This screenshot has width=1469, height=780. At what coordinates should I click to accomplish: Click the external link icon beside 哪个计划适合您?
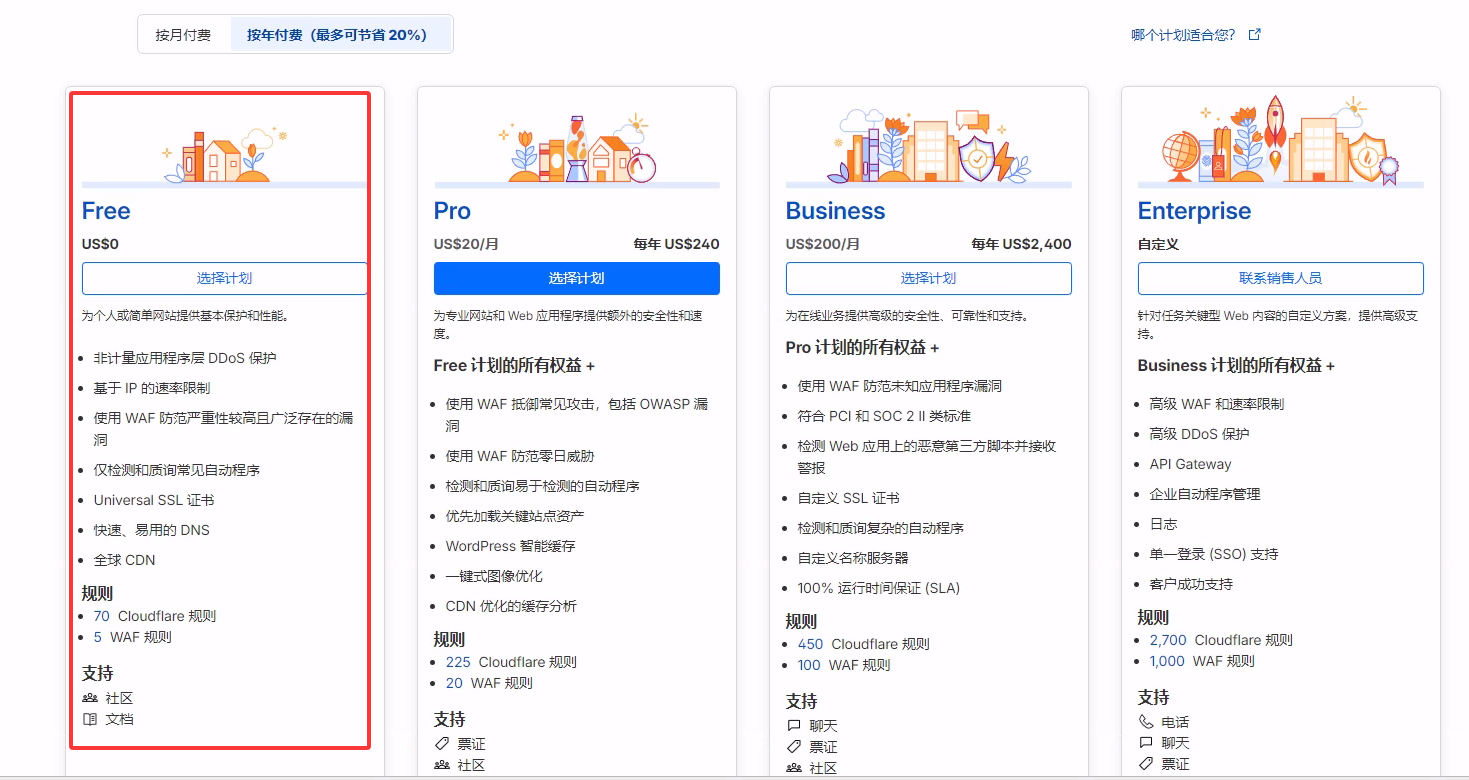point(1255,35)
